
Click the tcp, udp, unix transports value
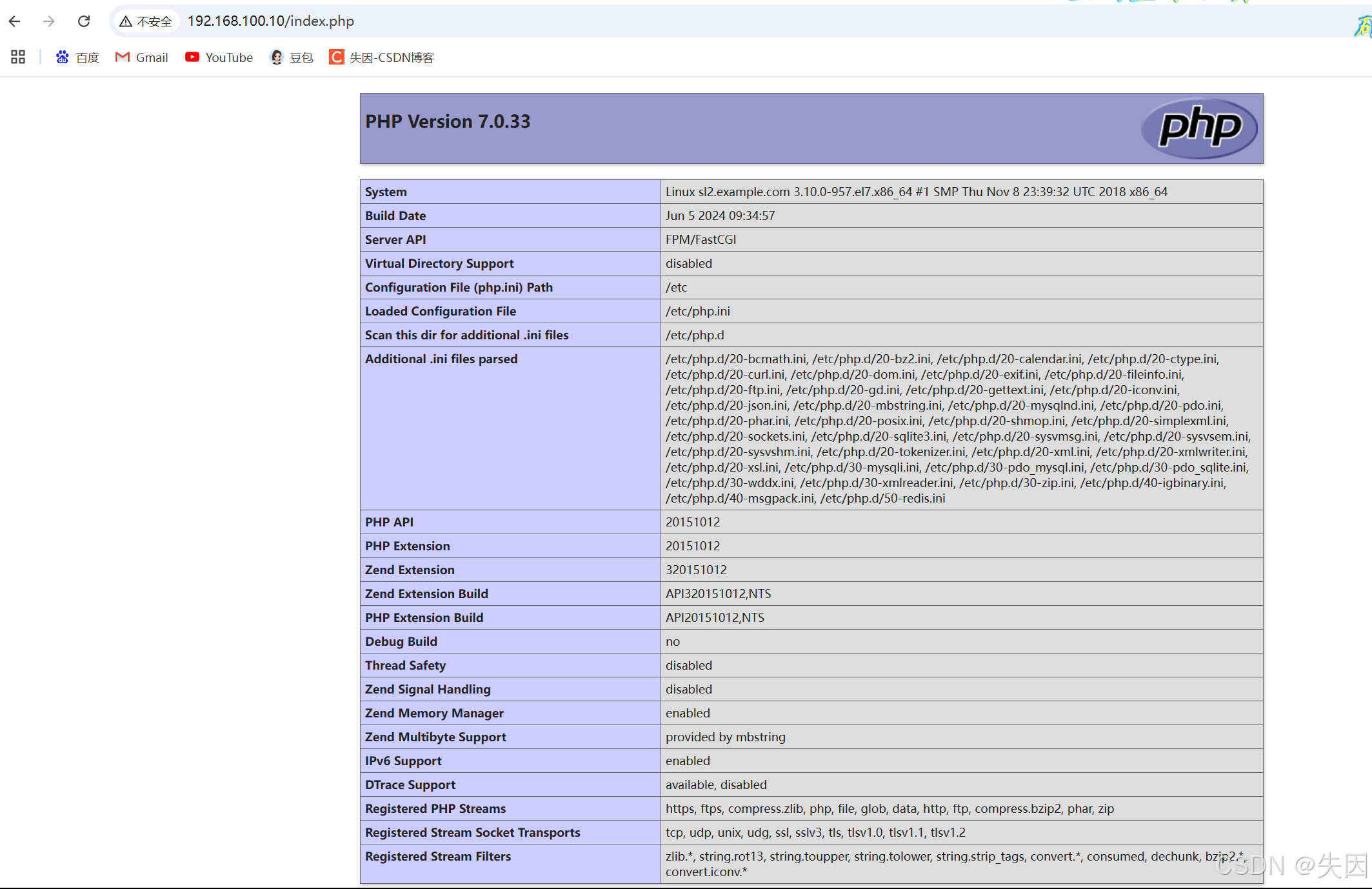coord(815,832)
